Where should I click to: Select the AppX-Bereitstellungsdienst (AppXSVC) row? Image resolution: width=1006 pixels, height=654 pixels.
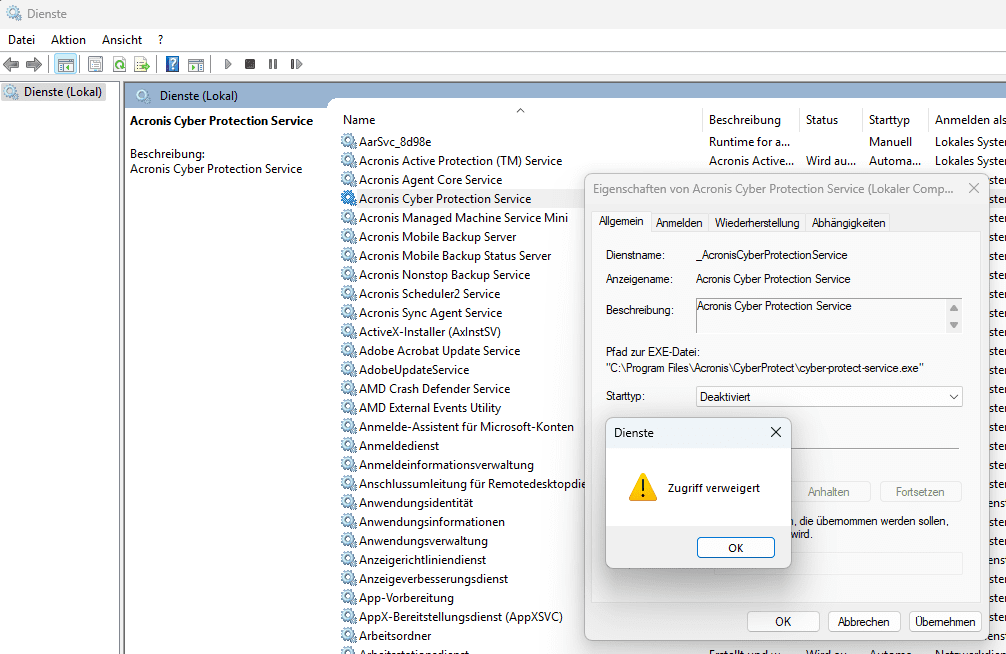pos(460,617)
